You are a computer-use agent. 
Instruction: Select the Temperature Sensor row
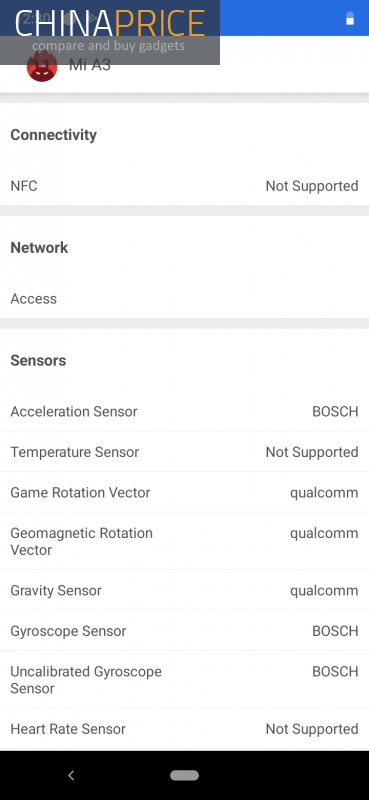point(184,452)
